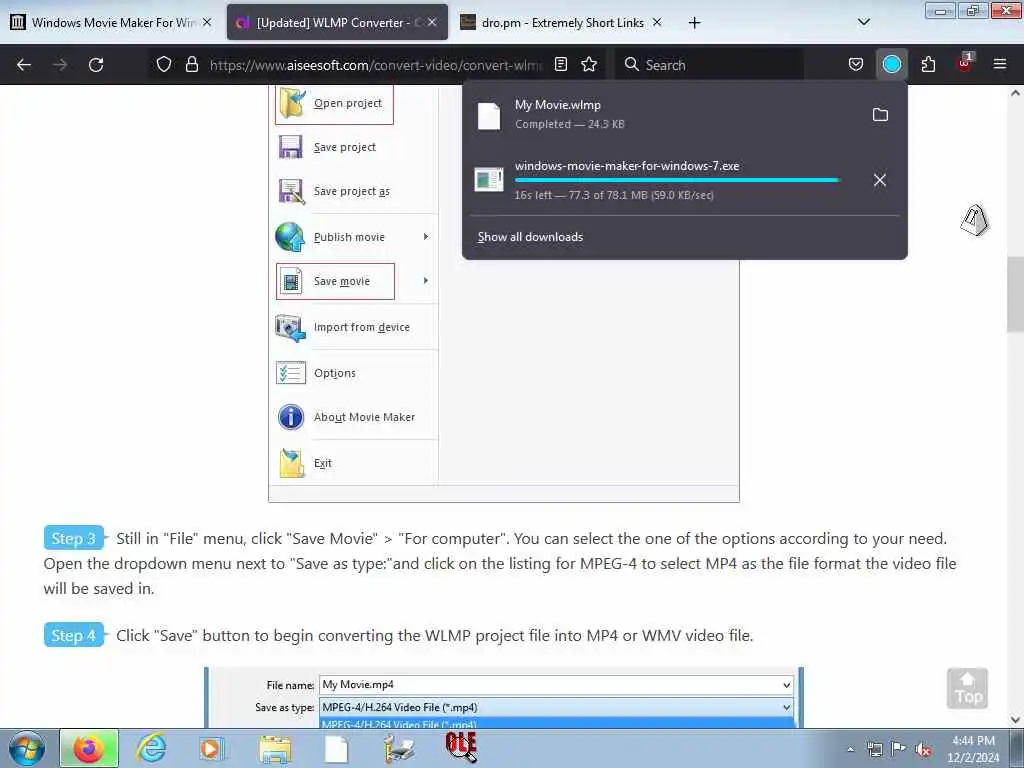Image resolution: width=1024 pixels, height=768 pixels.
Task: Click windows-movie-maker-for-windows-7.exe download entry
Action: (x=666, y=180)
